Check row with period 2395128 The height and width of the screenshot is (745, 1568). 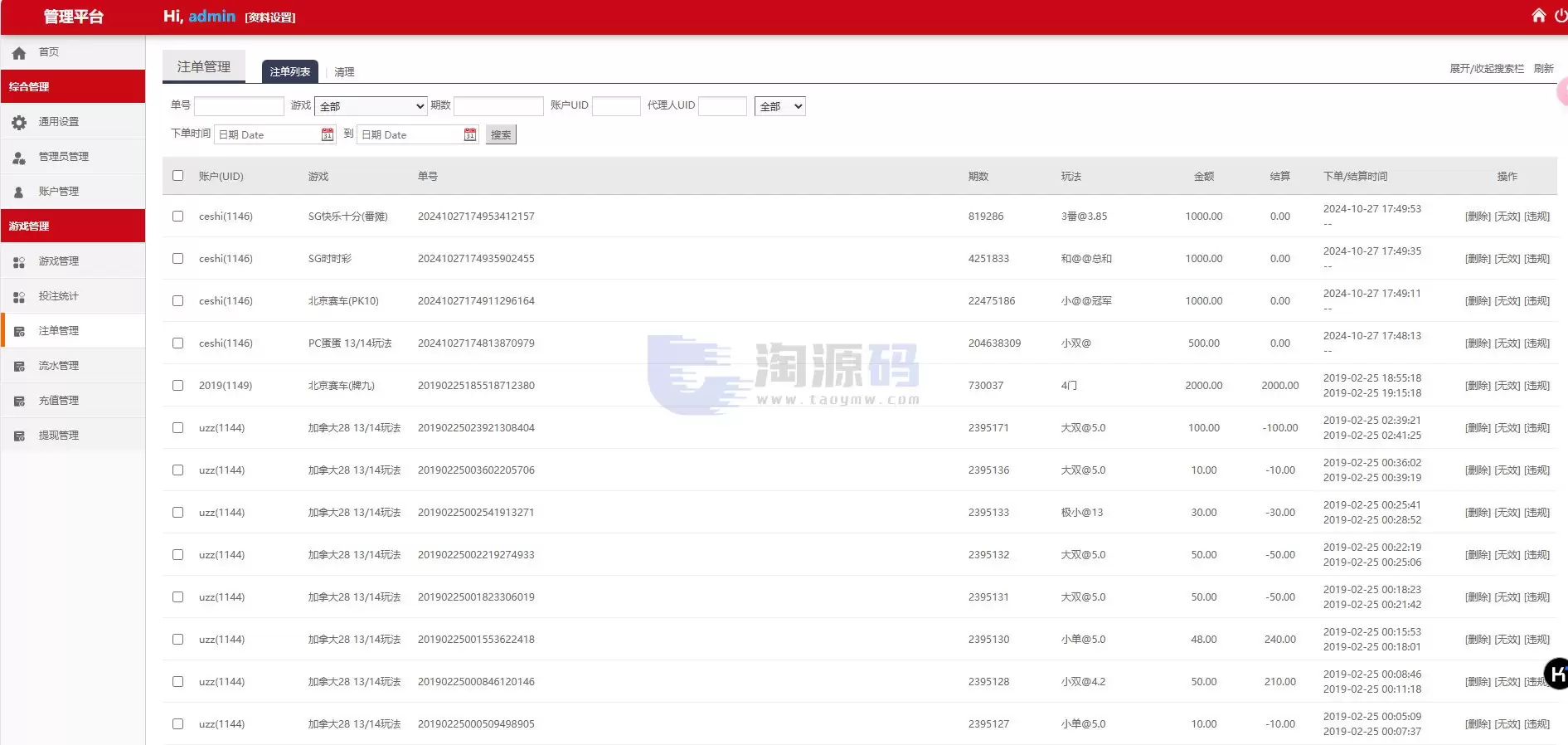point(177,681)
